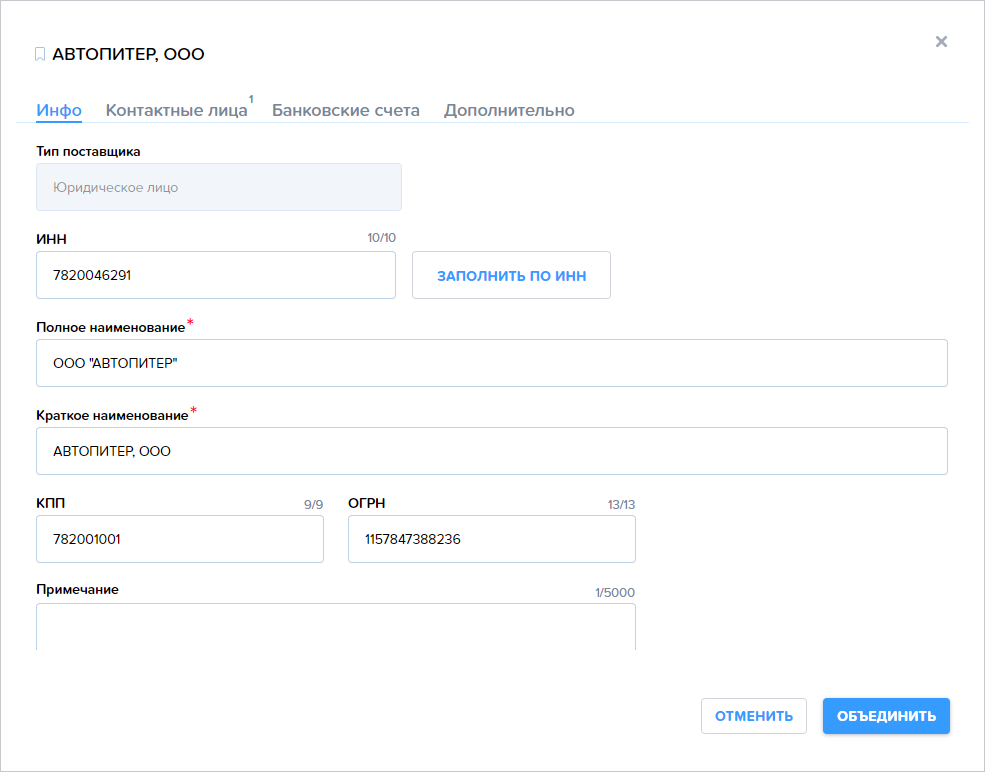Image resolution: width=985 pixels, height=772 pixels.
Task: Switch to the Инфо tab
Action: 59,110
